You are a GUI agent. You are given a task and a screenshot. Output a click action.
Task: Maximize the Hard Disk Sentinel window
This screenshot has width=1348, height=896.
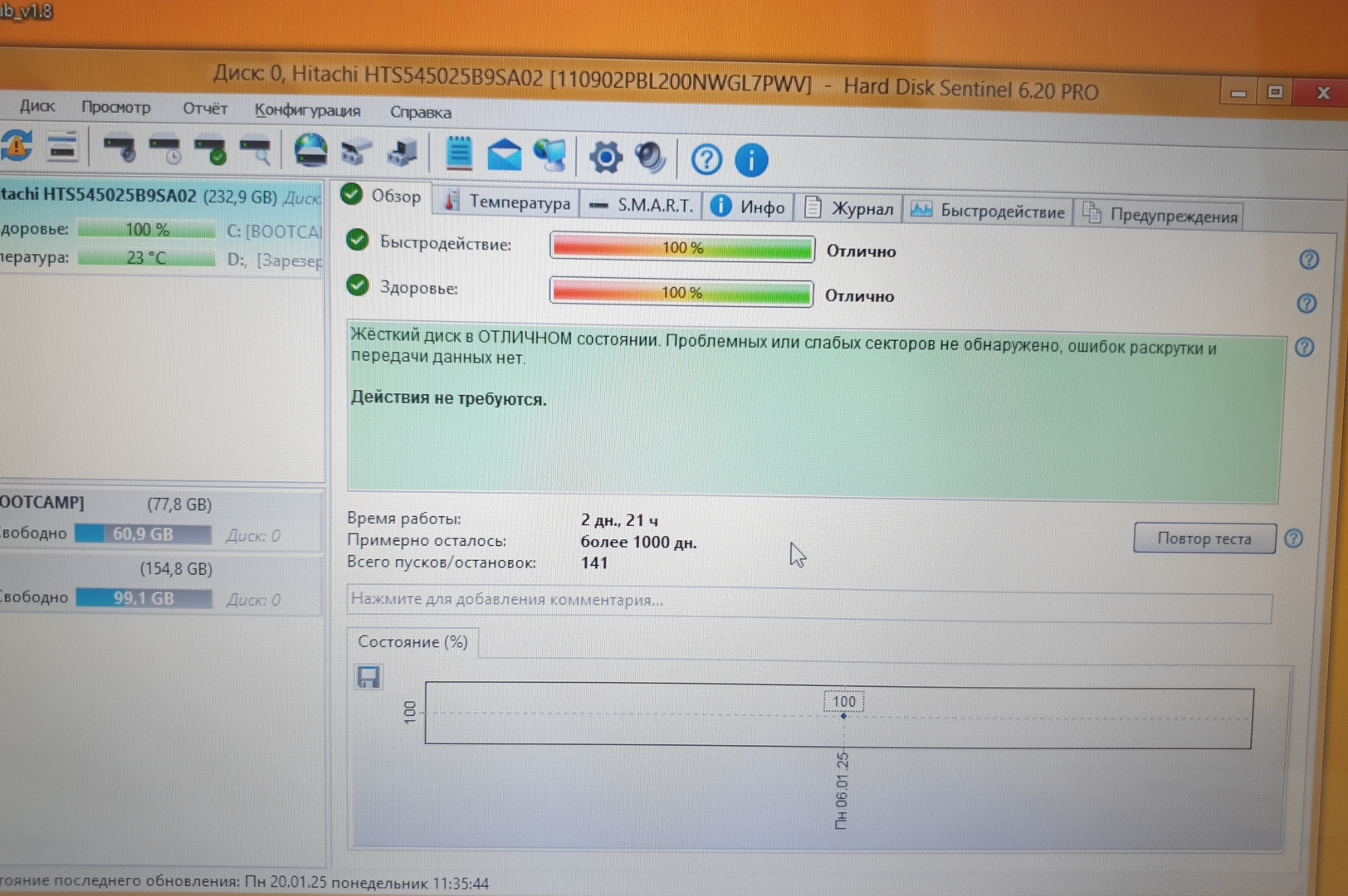click(1276, 91)
